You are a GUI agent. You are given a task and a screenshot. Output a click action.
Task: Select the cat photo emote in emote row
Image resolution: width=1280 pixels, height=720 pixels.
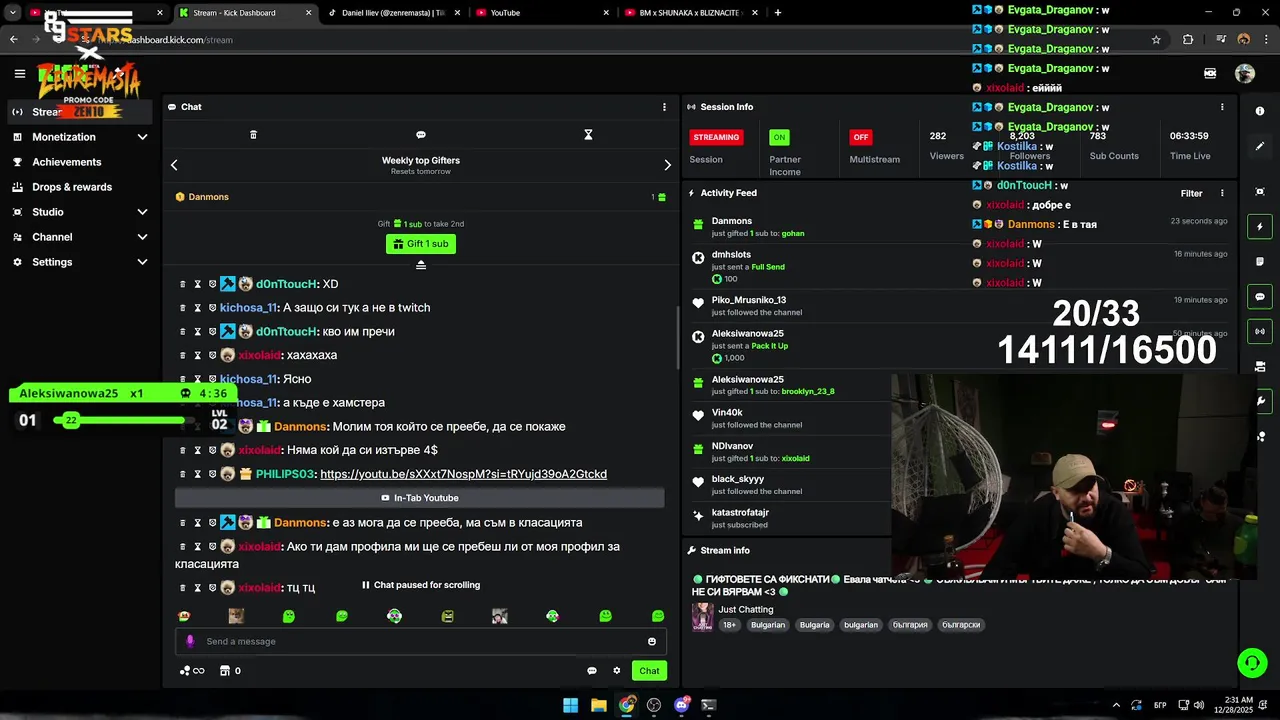click(236, 616)
